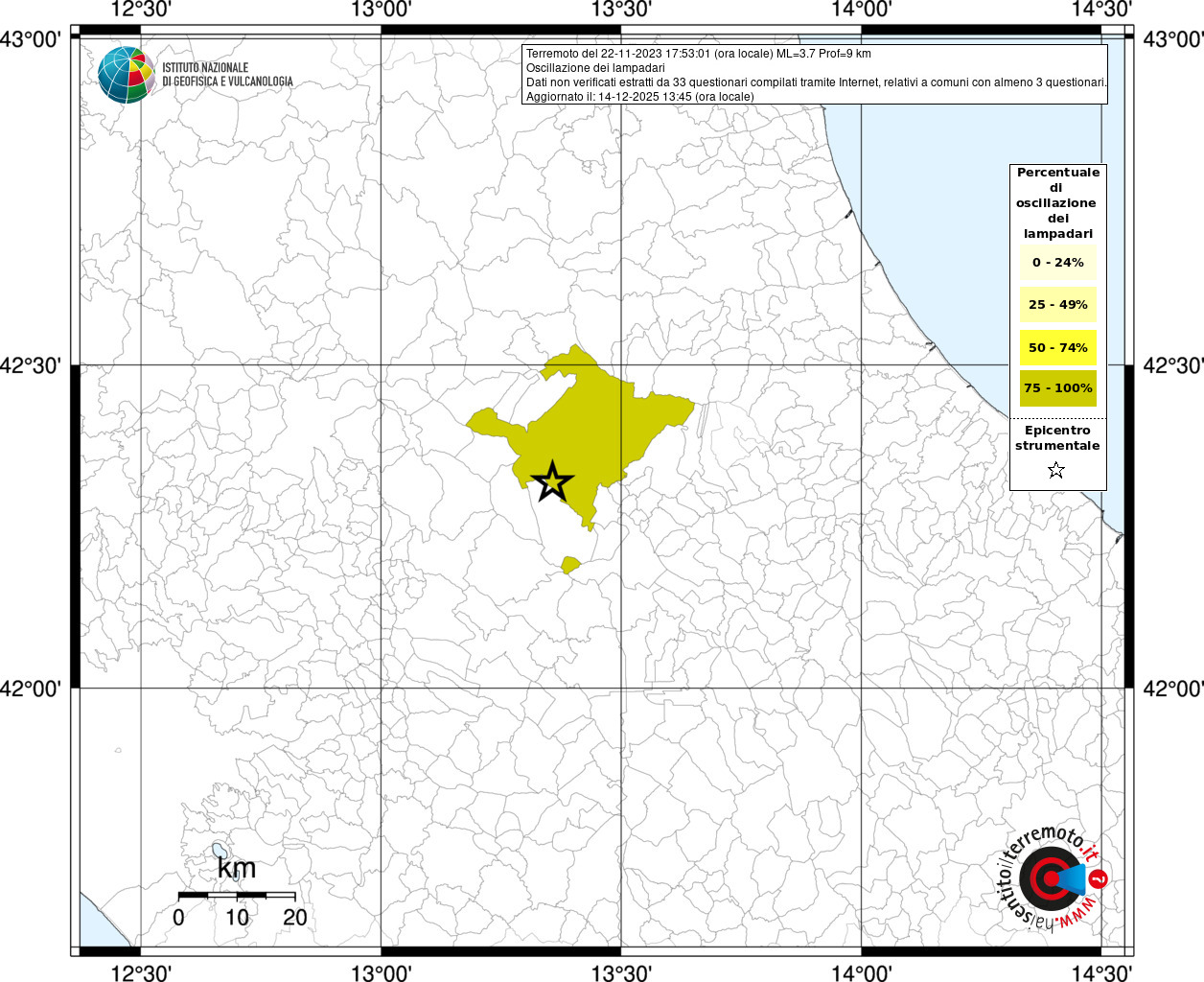The image size is (1204, 982).
Task: Click the '20' label on the scale bar
Action: click(x=295, y=918)
